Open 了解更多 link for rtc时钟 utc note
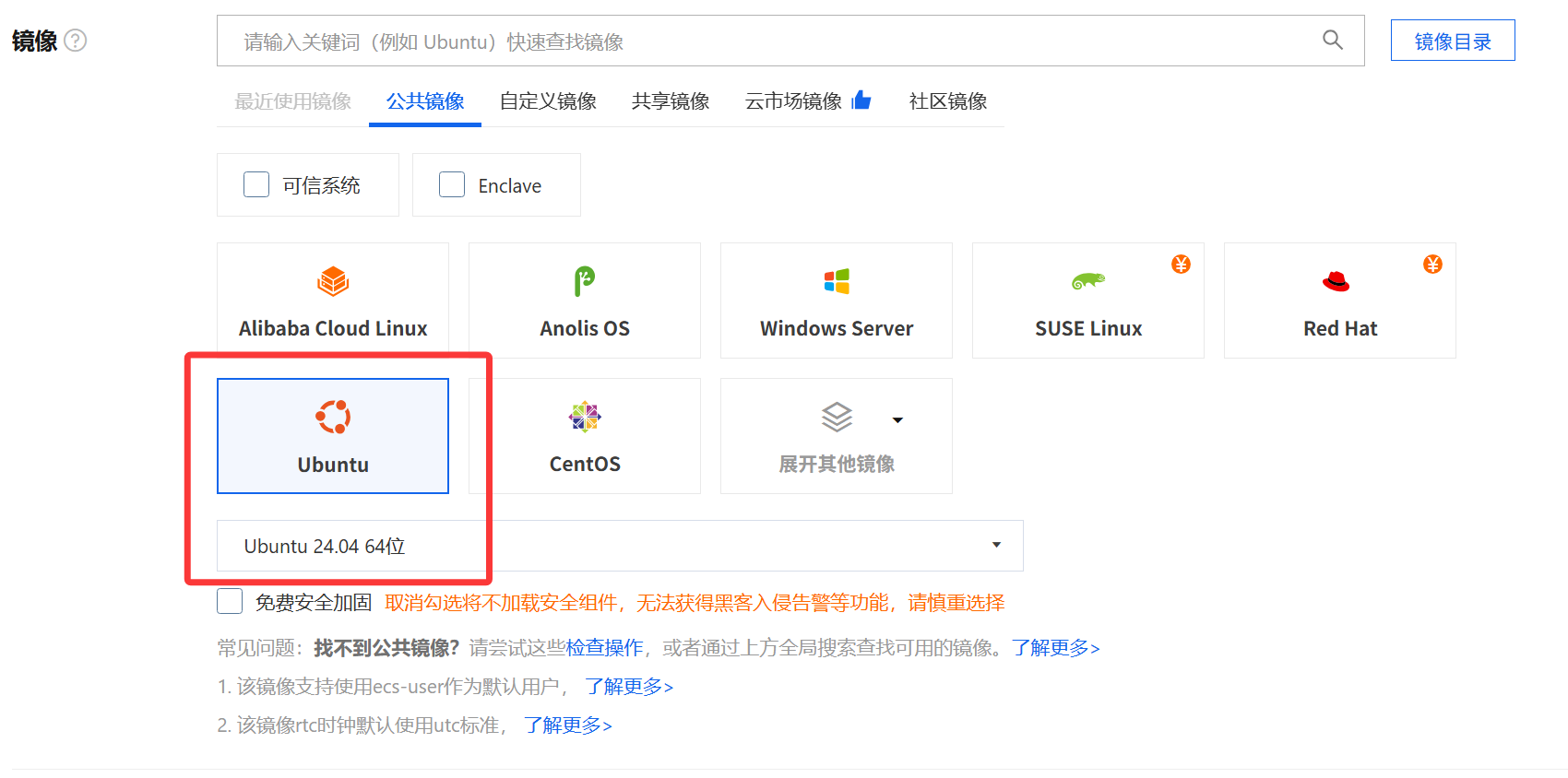Image resolution: width=1568 pixels, height=778 pixels. click(568, 725)
